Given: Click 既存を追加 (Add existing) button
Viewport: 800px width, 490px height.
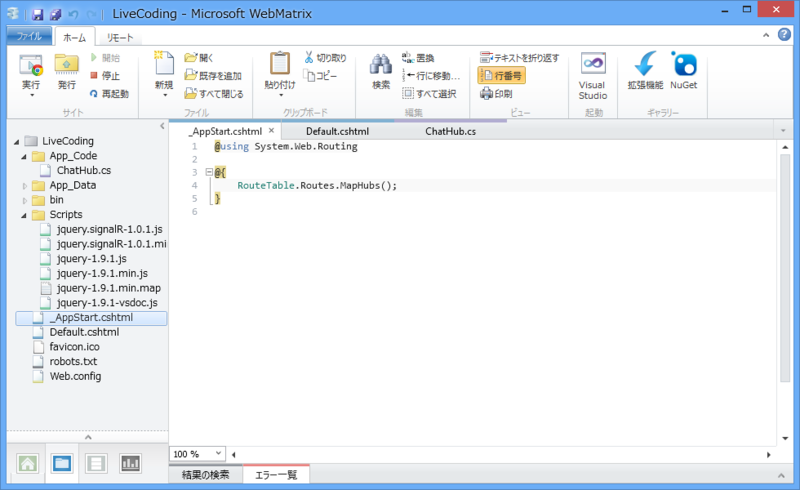Looking at the screenshot, I should [213, 76].
